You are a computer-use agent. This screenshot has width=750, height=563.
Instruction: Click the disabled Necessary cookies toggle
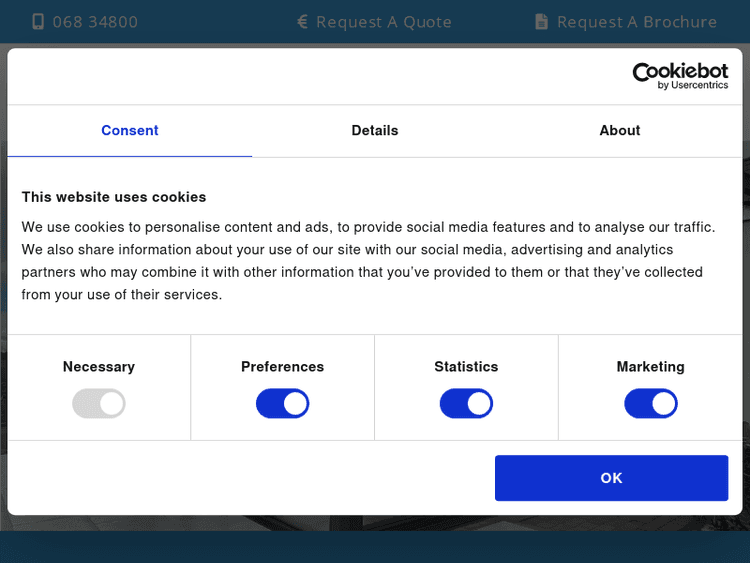[x=99, y=404]
